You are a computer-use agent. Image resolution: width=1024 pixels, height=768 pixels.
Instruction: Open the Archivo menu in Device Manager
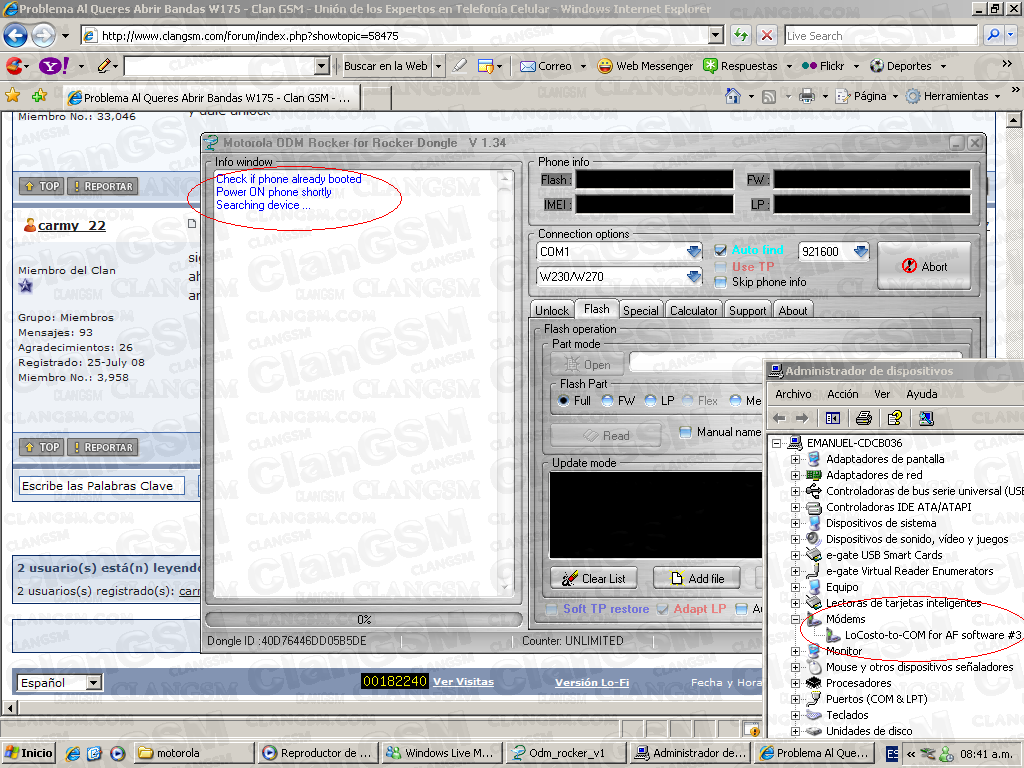point(793,394)
